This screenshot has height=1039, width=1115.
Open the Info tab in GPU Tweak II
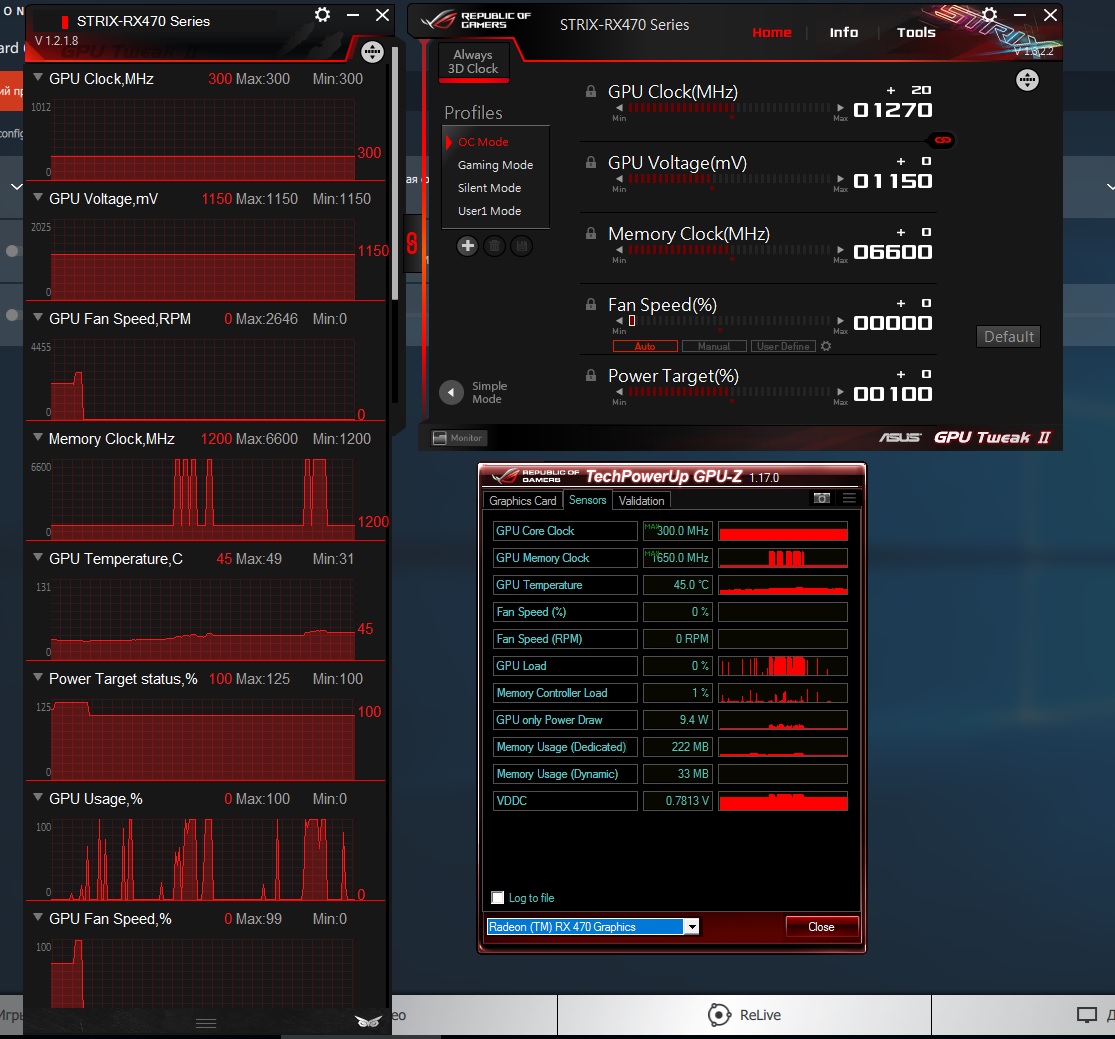[x=843, y=32]
